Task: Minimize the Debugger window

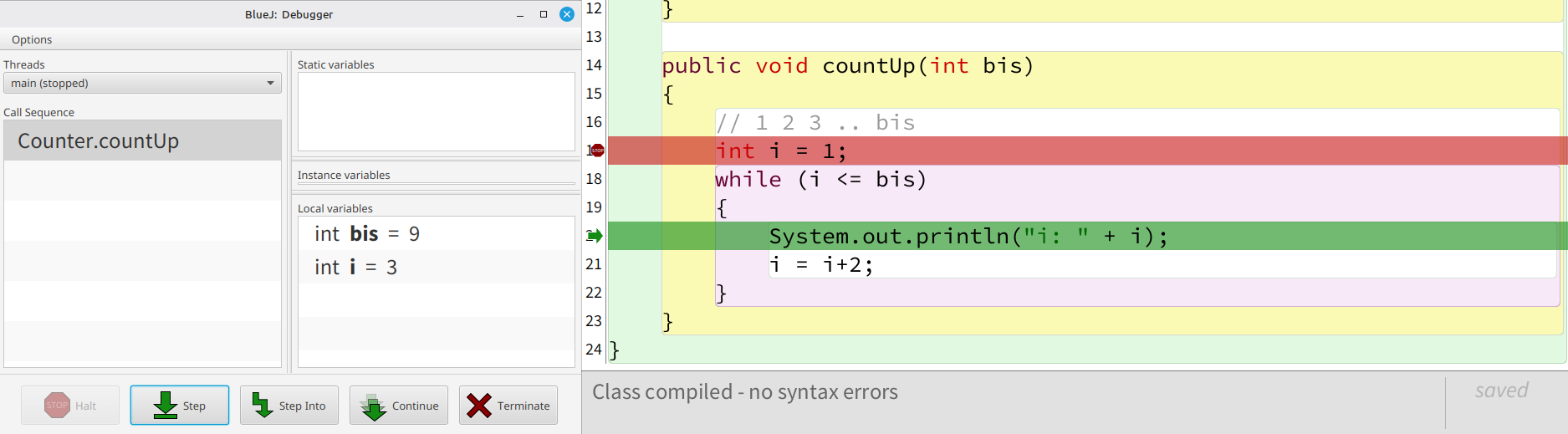Action: 520,14
